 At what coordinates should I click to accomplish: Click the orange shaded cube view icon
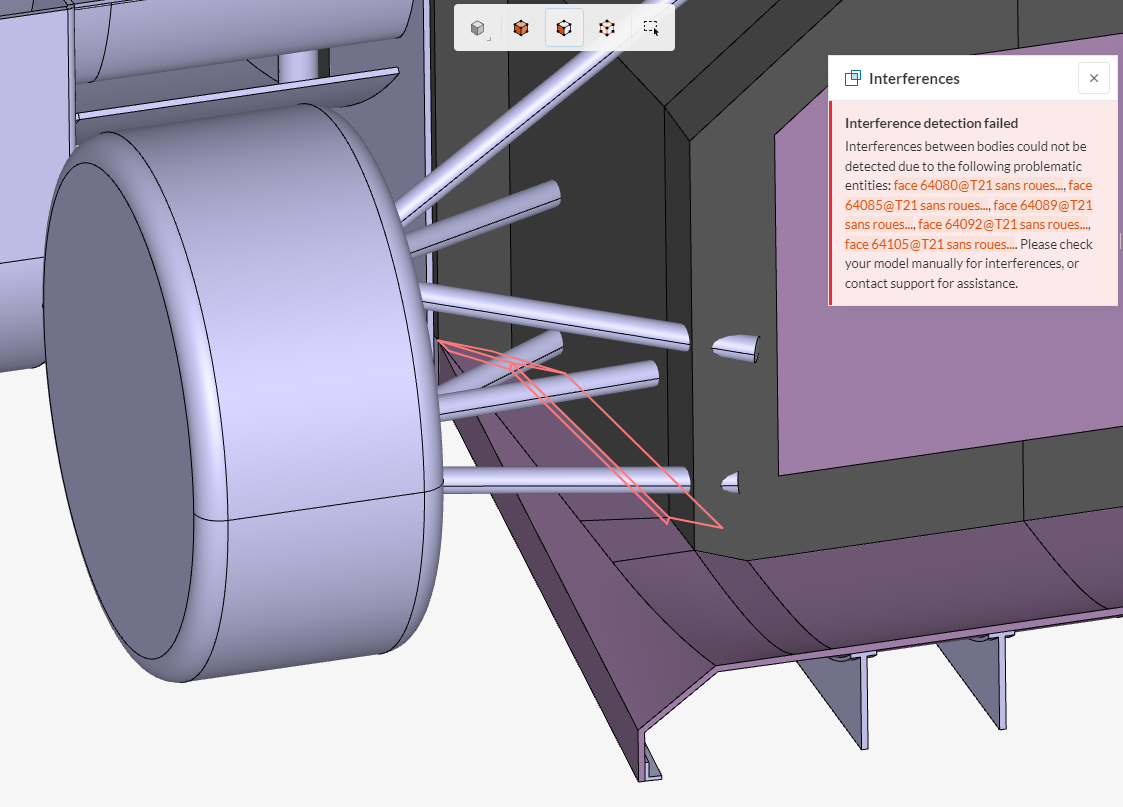click(520, 28)
